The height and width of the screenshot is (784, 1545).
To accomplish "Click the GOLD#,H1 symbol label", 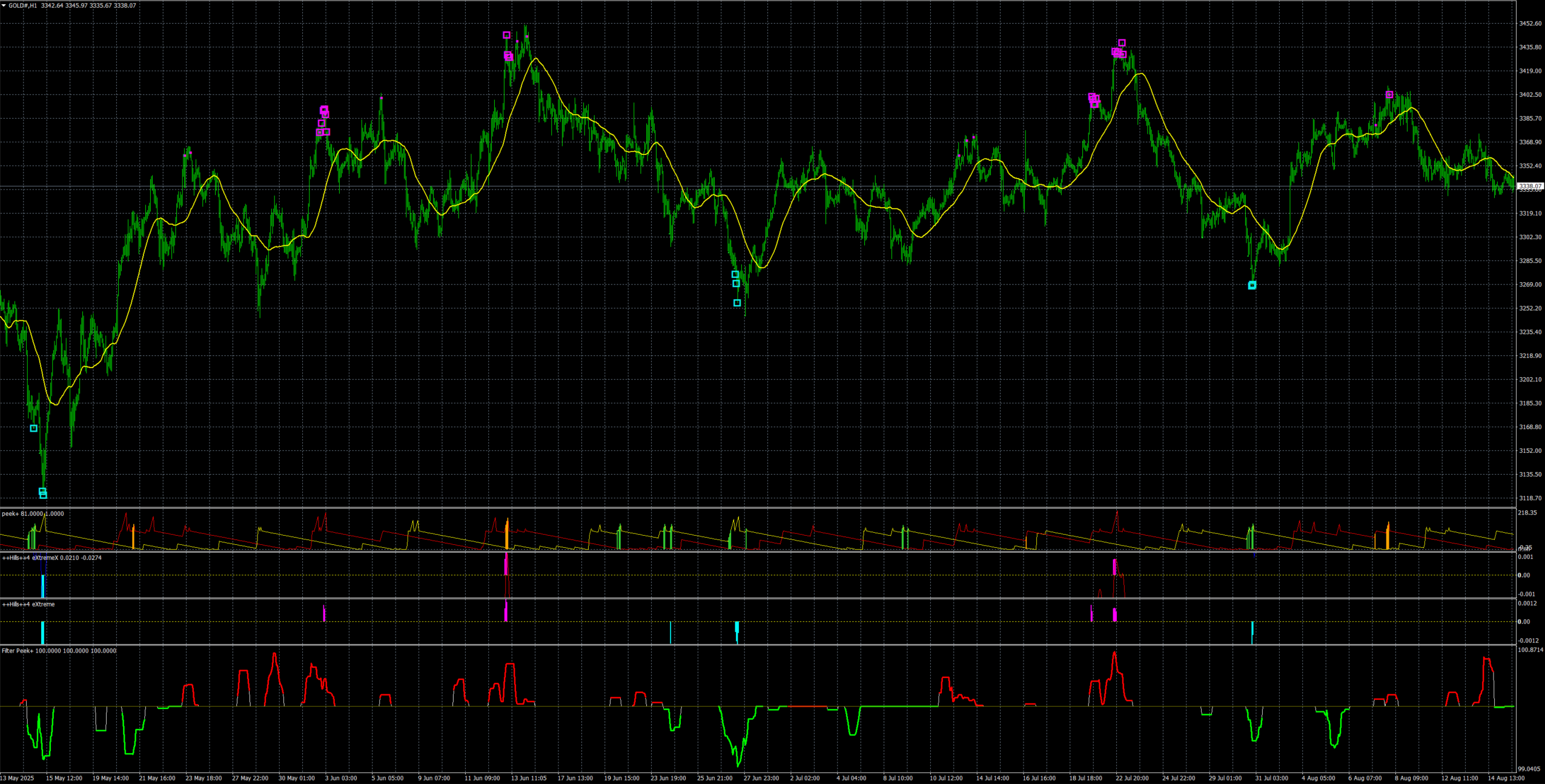I will [x=22, y=5].
